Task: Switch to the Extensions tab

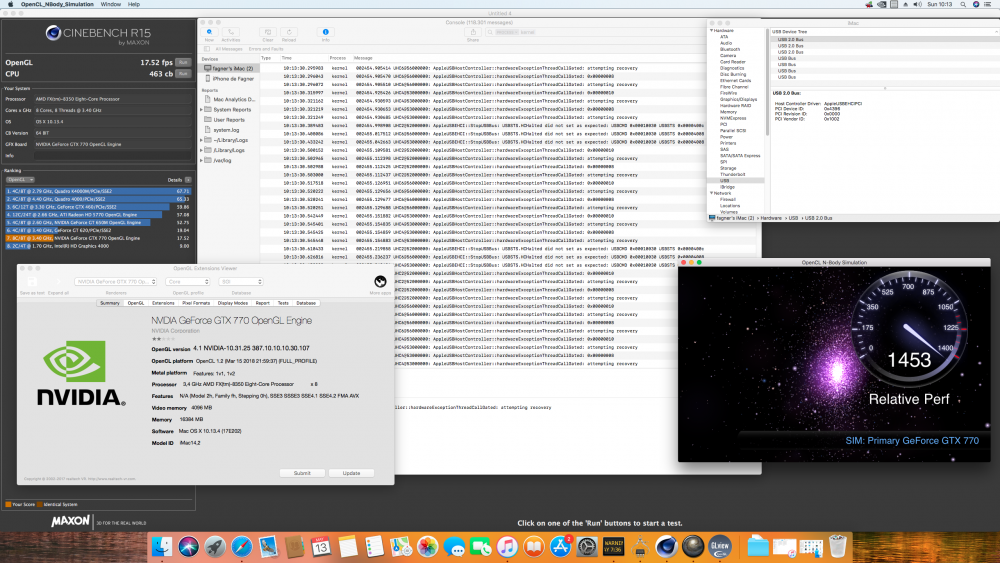Action: click(x=163, y=303)
